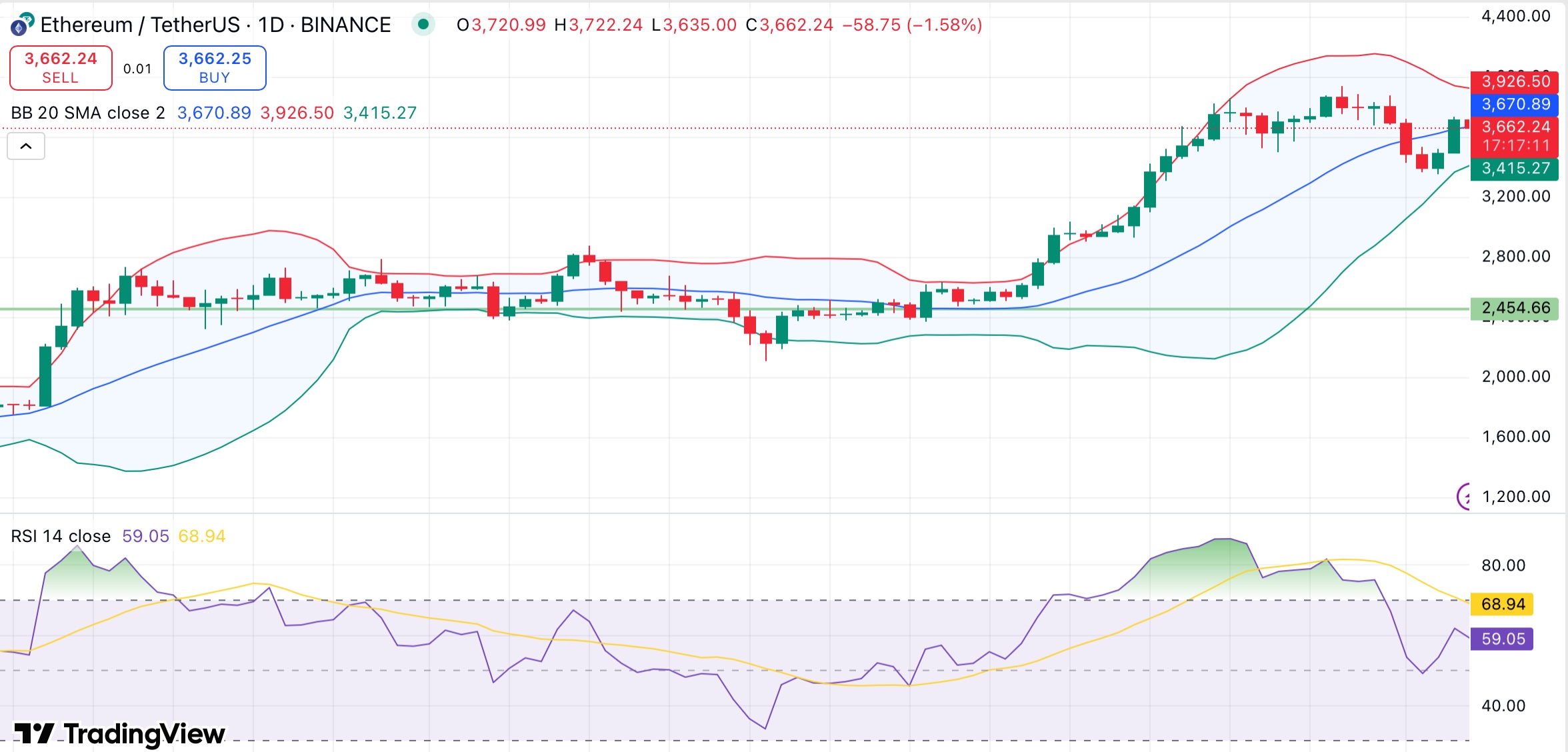The height and width of the screenshot is (752, 1568).
Task: Click the purple 59.05 RSI scale label
Action: (1503, 639)
